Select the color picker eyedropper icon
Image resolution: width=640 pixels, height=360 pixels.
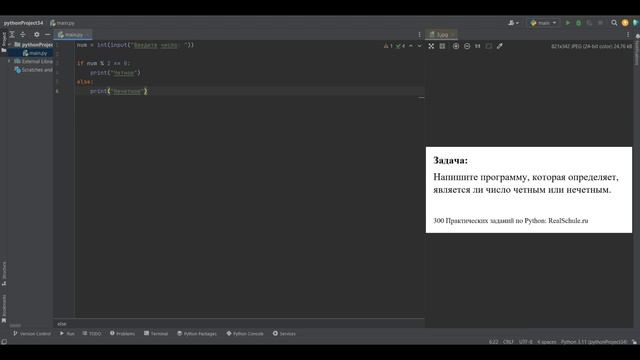pos(500,46)
